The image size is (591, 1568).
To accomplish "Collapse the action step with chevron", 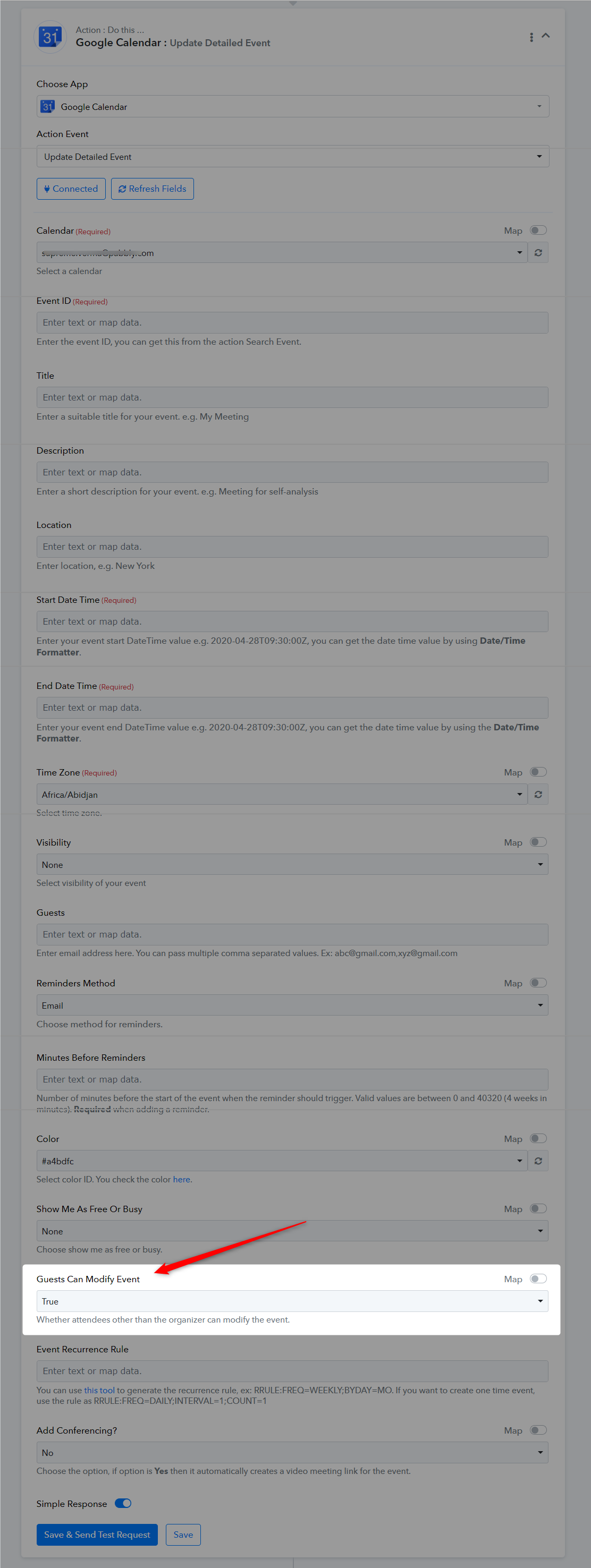I will [546, 36].
